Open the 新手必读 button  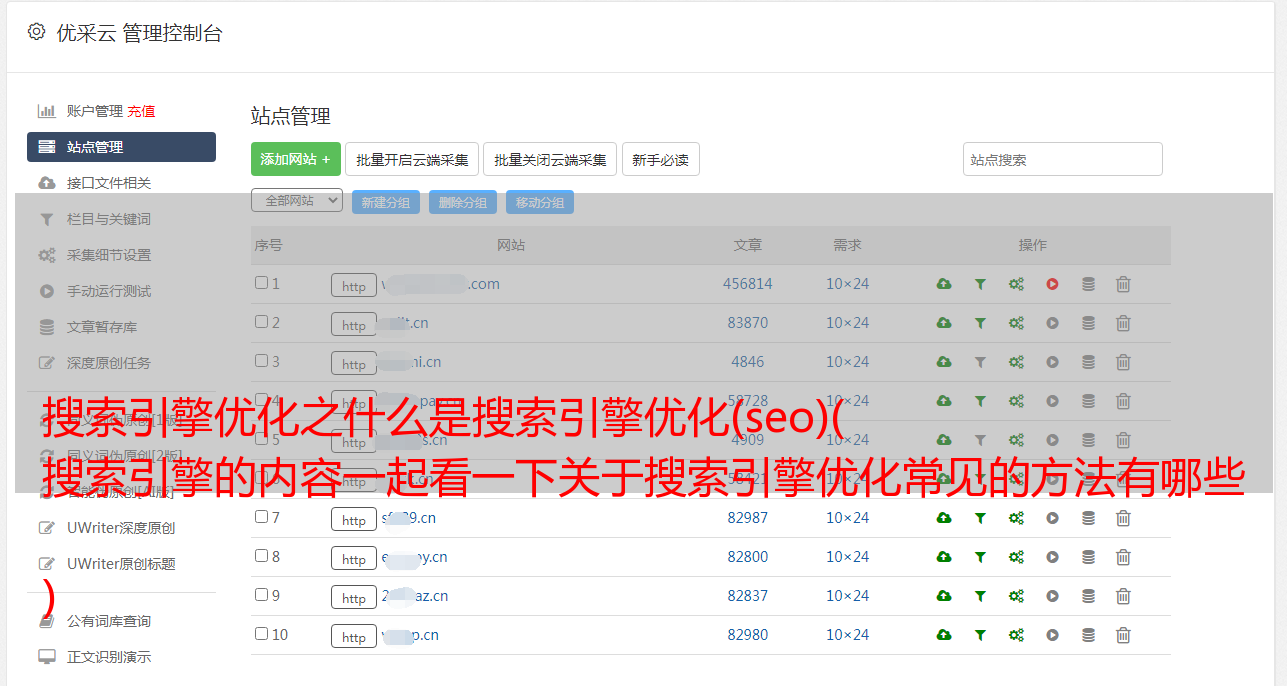point(661,159)
